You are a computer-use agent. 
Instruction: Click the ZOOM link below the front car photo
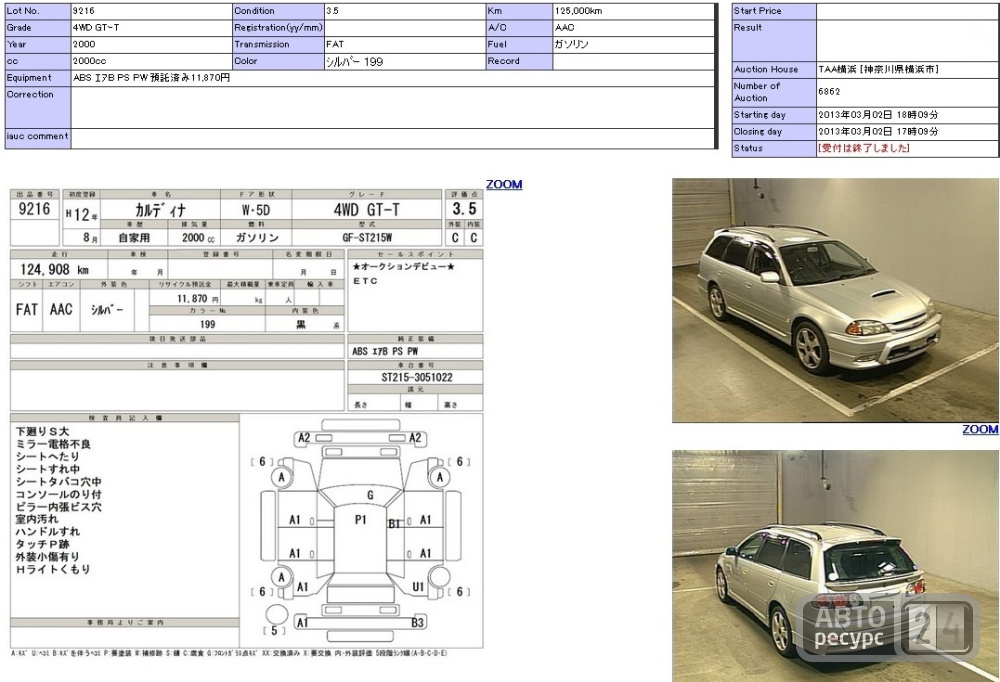point(980,429)
